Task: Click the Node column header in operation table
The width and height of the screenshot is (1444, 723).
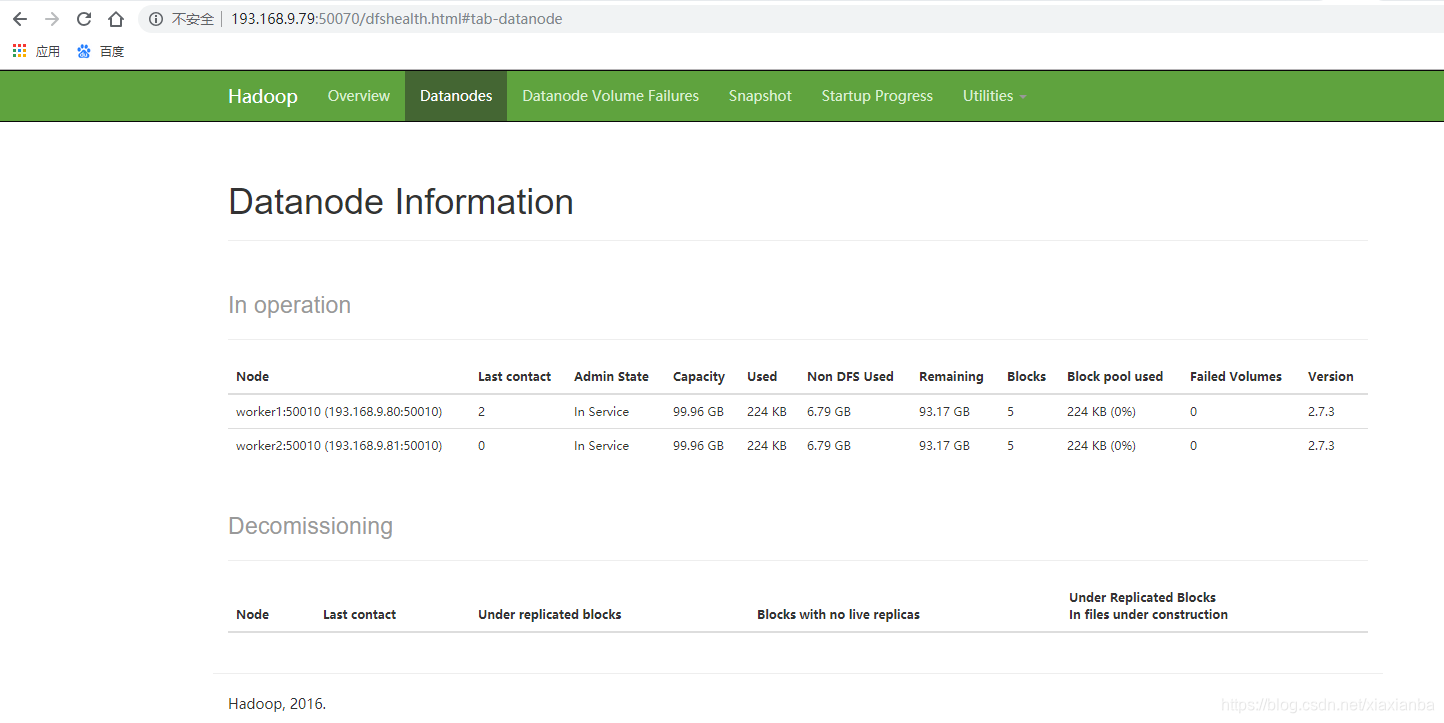Action: (x=252, y=377)
